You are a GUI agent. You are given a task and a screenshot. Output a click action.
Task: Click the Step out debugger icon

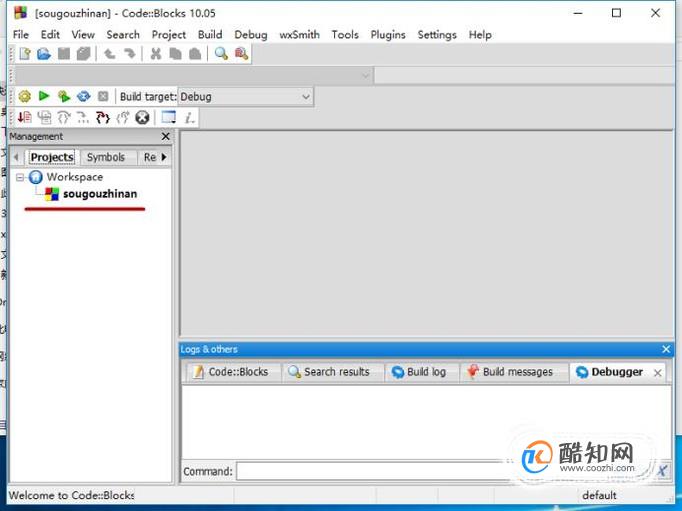pos(123,117)
